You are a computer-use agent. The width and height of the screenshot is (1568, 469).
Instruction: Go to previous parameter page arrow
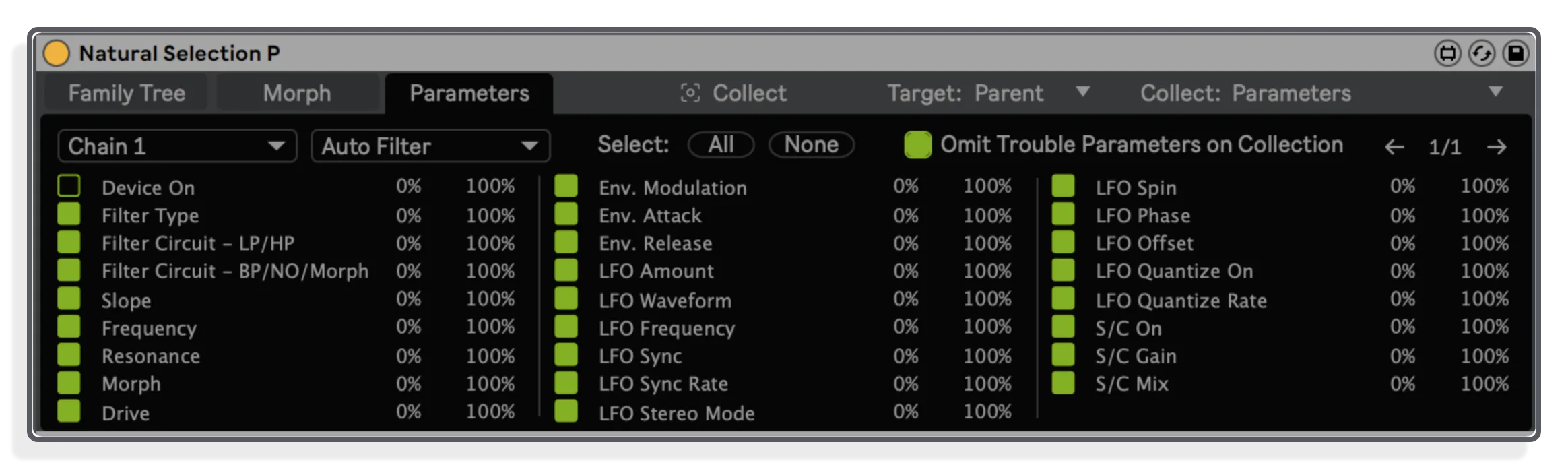[x=1394, y=147]
